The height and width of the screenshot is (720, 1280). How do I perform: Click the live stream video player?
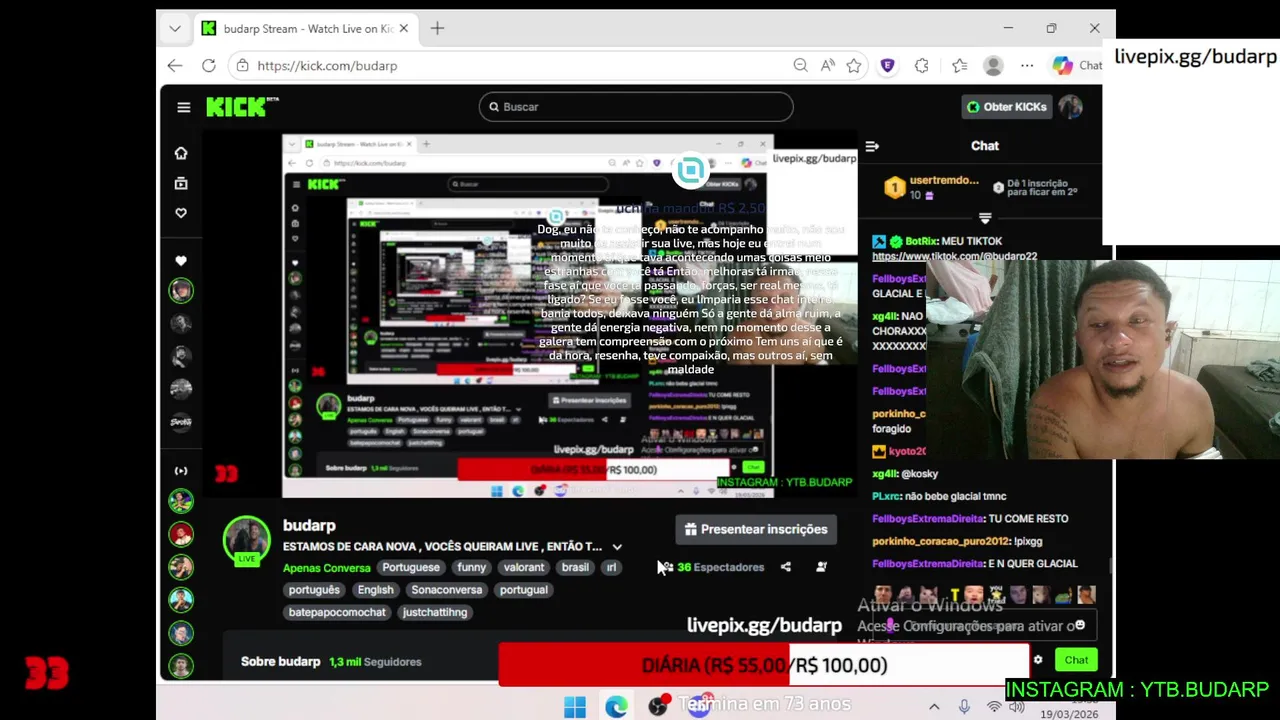point(530,315)
